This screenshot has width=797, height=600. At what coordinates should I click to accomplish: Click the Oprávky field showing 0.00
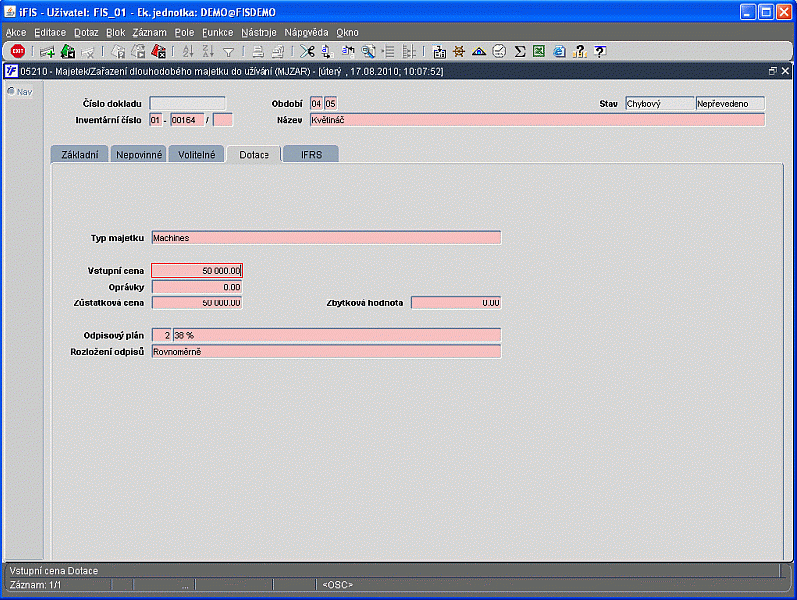[x=197, y=287]
